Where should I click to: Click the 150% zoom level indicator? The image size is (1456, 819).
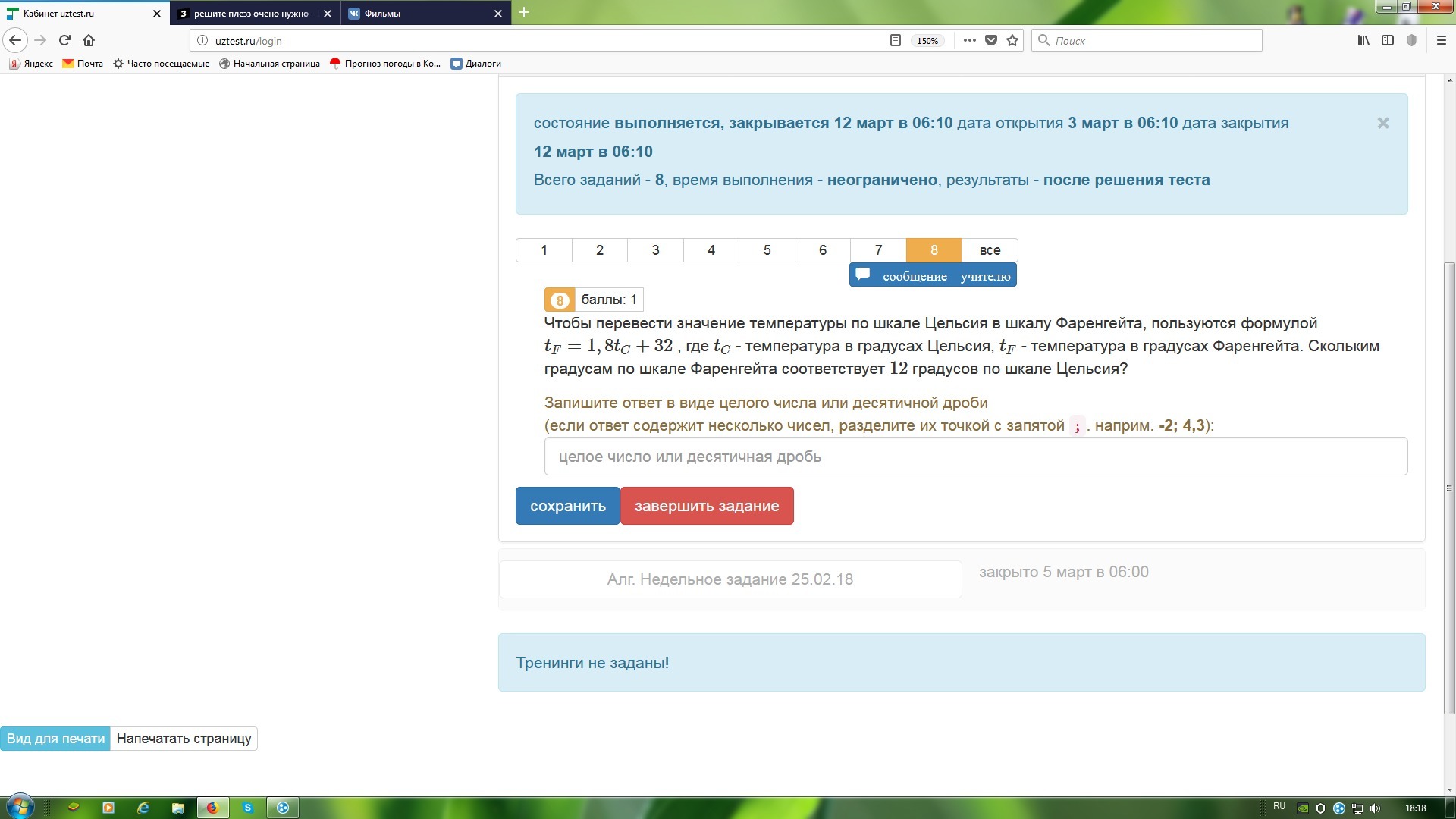[927, 41]
